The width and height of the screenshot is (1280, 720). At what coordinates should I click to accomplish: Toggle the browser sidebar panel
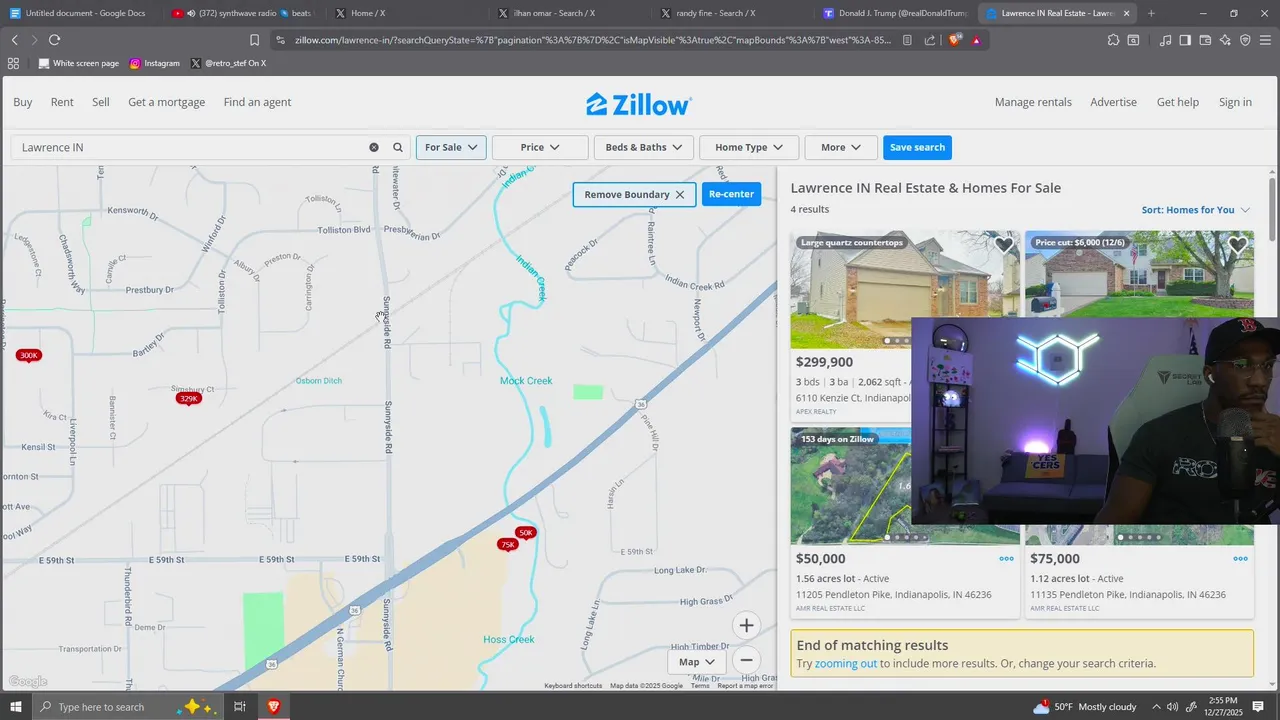click(x=1185, y=40)
